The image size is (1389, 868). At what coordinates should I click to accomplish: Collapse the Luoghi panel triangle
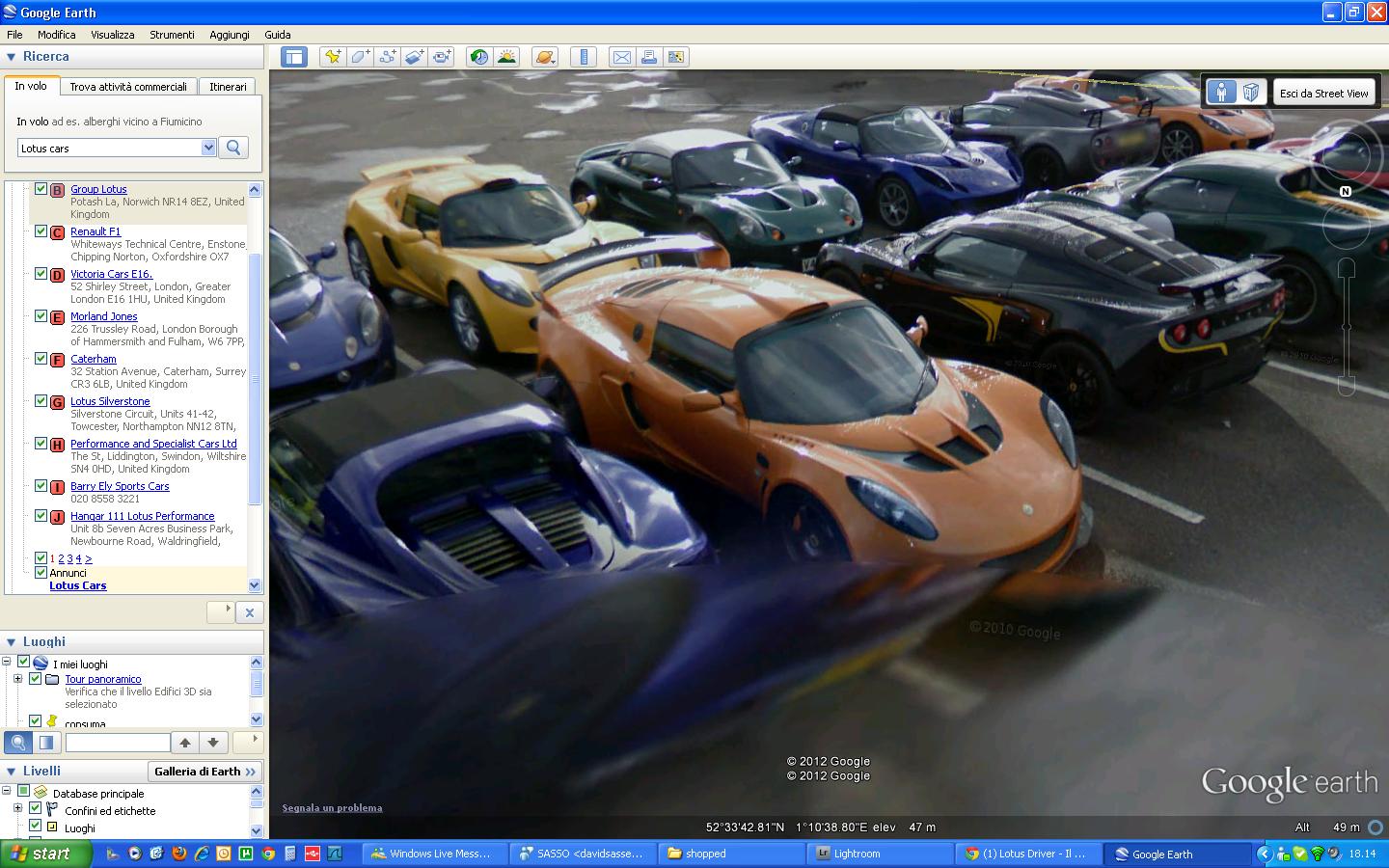(x=12, y=642)
